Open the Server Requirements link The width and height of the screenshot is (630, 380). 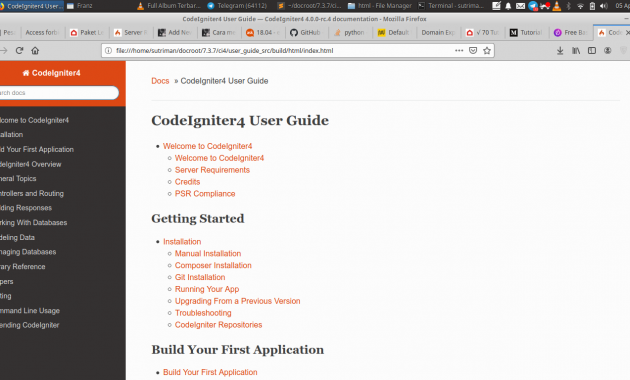[x=212, y=170]
